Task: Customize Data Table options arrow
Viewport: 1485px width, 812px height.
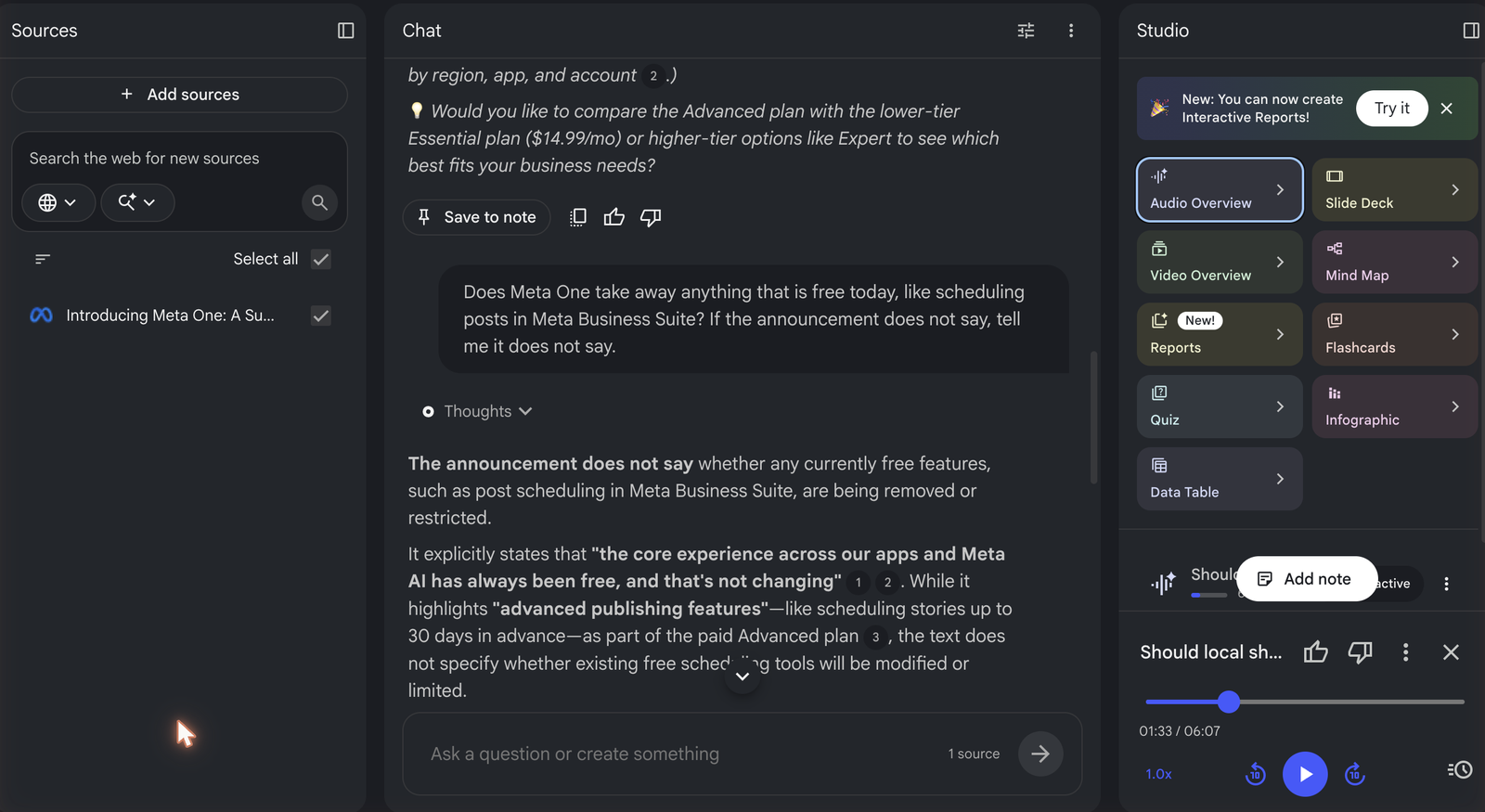Action: 1280,479
